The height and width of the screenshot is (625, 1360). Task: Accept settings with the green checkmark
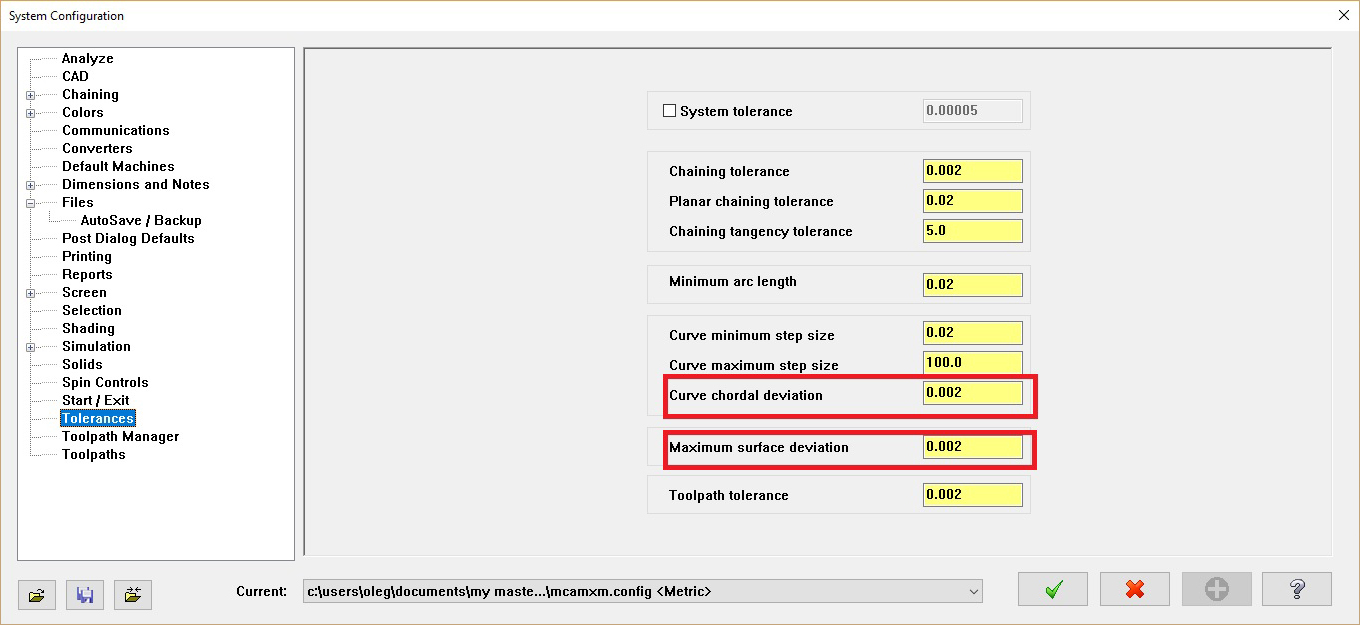[x=1053, y=589]
